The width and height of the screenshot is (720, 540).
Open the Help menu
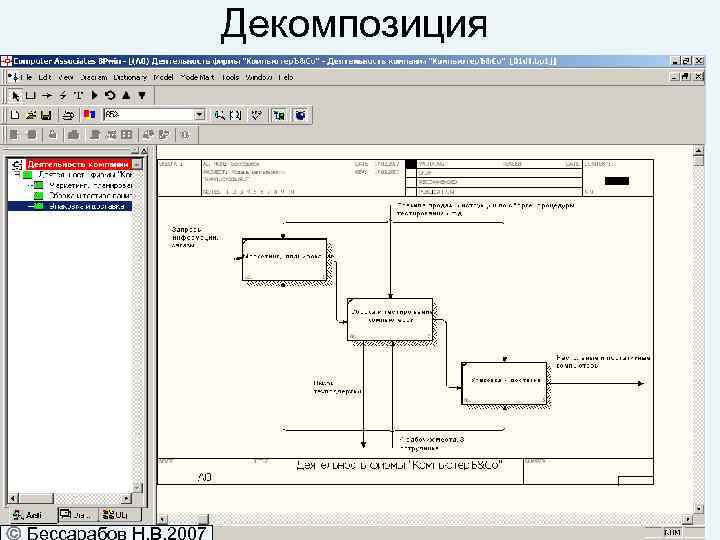(286, 77)
